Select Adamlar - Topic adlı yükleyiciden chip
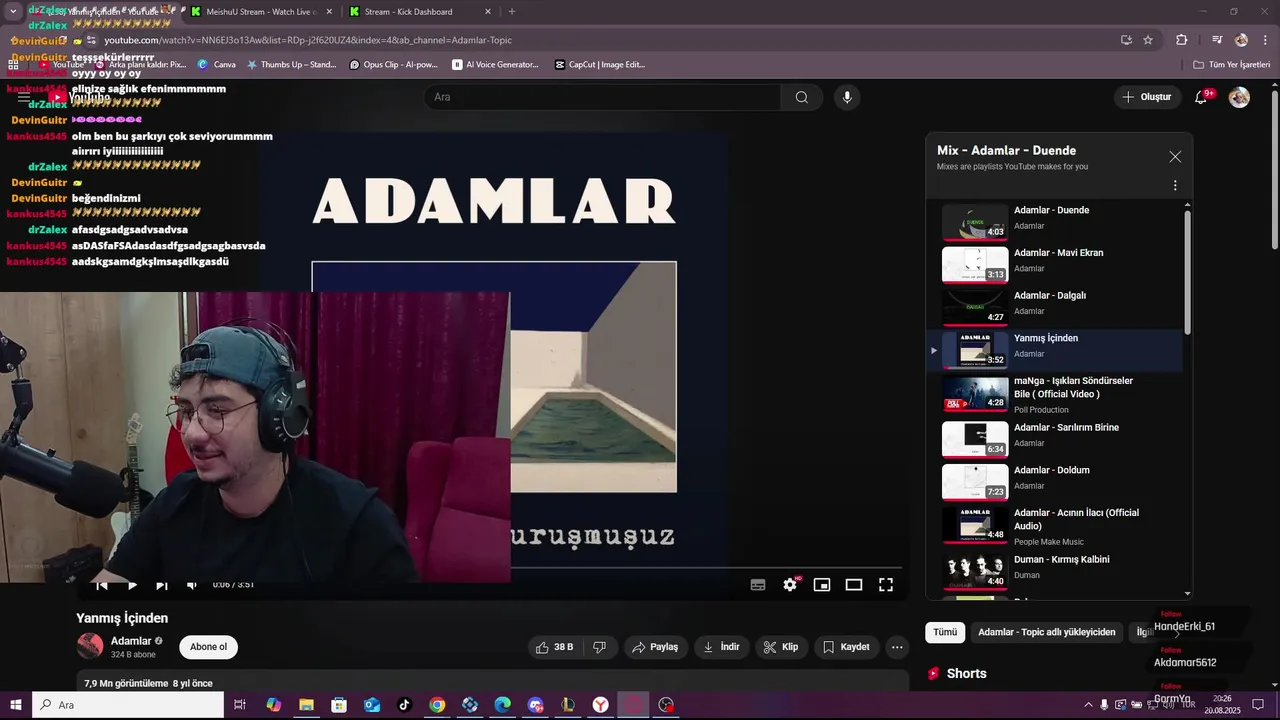Screen dimensions: 1280x720 click(x=1046, y=632)
